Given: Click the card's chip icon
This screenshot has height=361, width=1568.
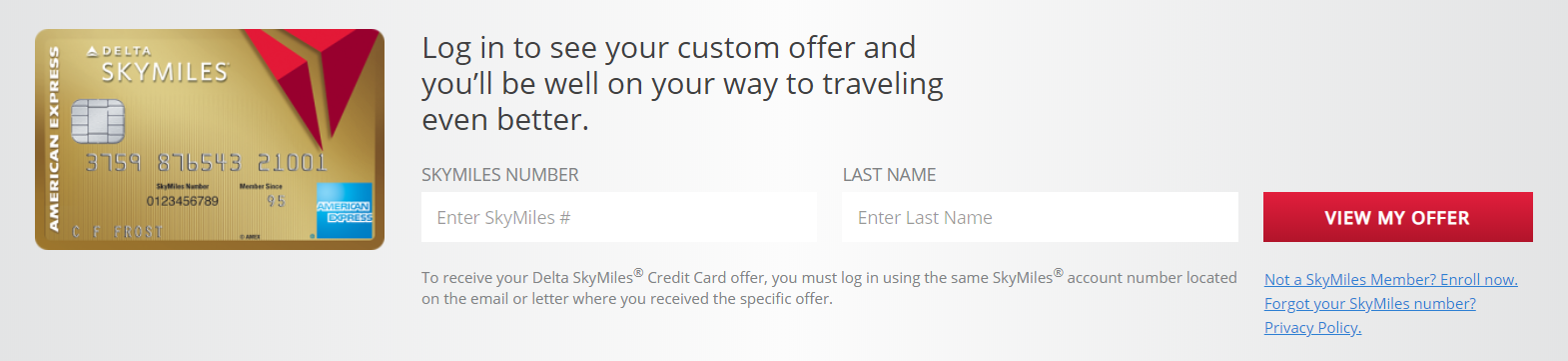Looking at the screenshot, I should click(97, 121).
